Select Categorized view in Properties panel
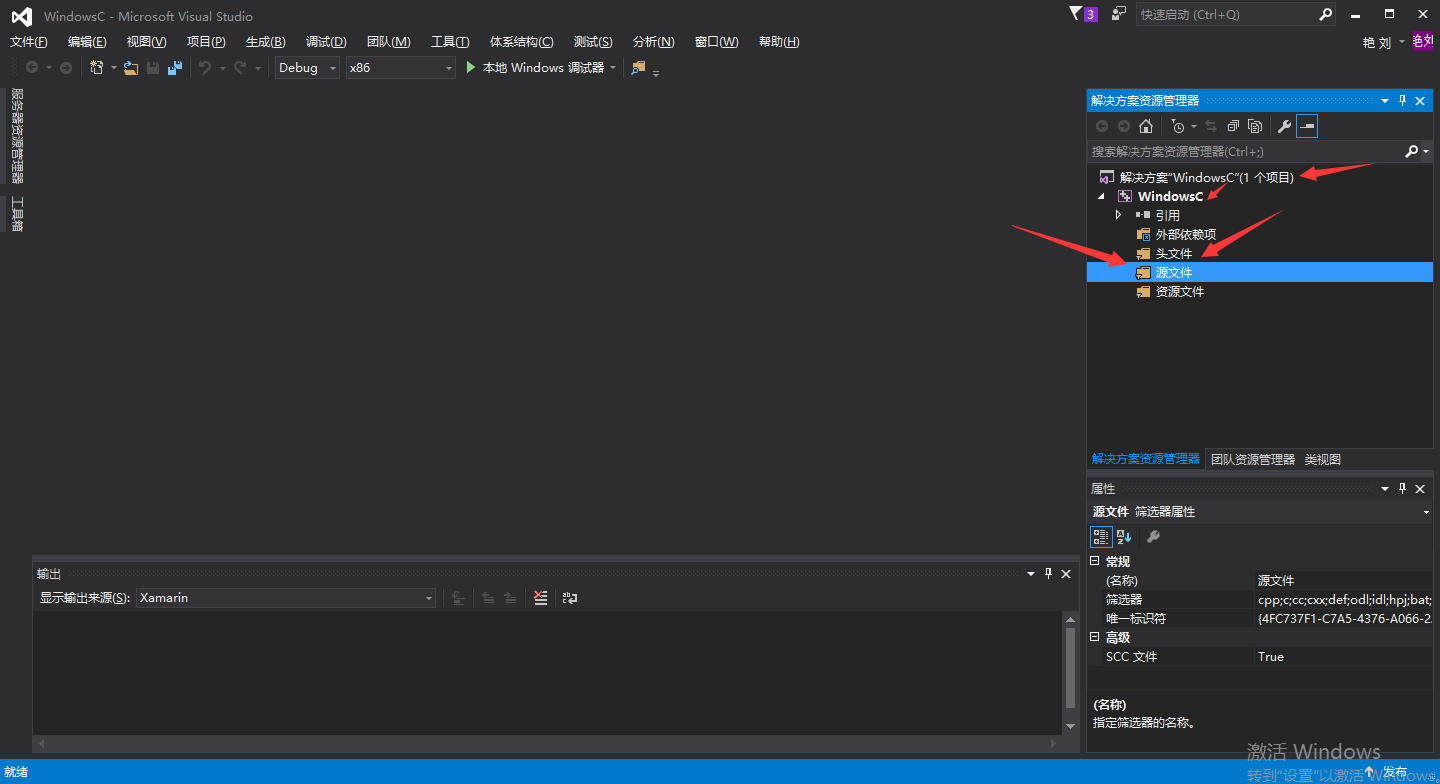This screenshot has height=784, width=1440. pos(1100,537)
